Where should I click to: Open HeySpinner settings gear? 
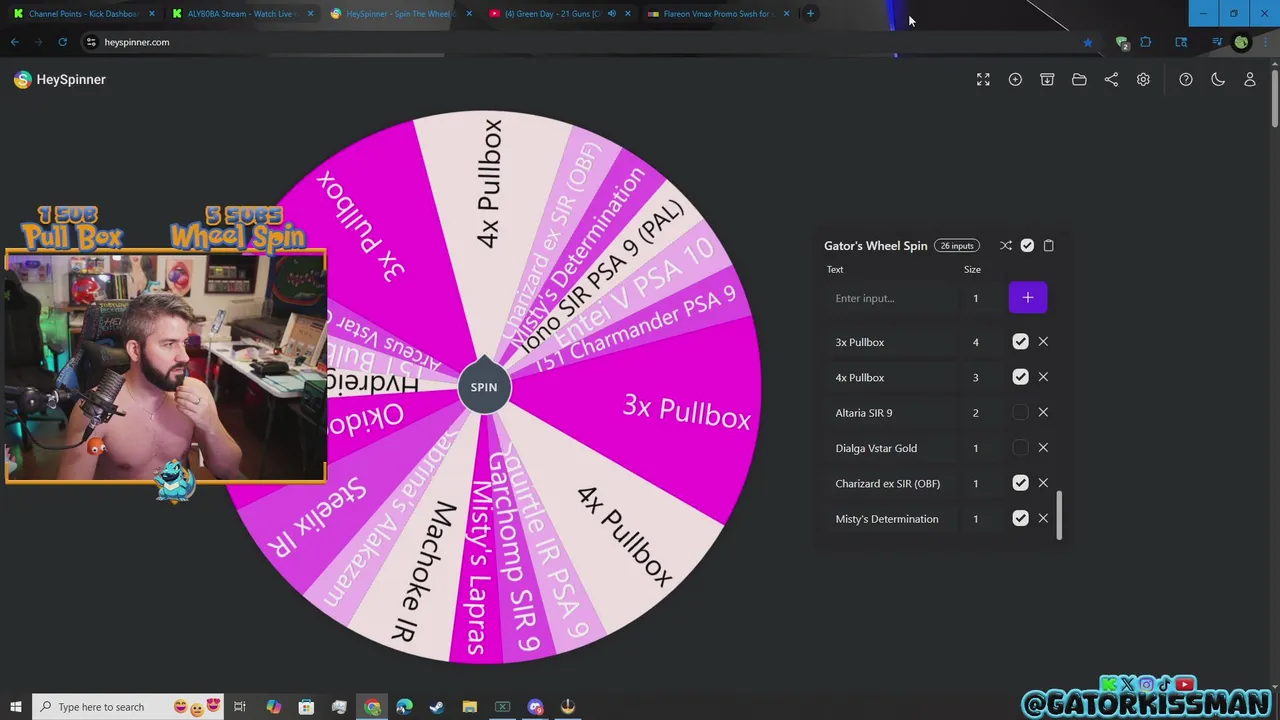pyautogui.click(x=1143, y=80)
